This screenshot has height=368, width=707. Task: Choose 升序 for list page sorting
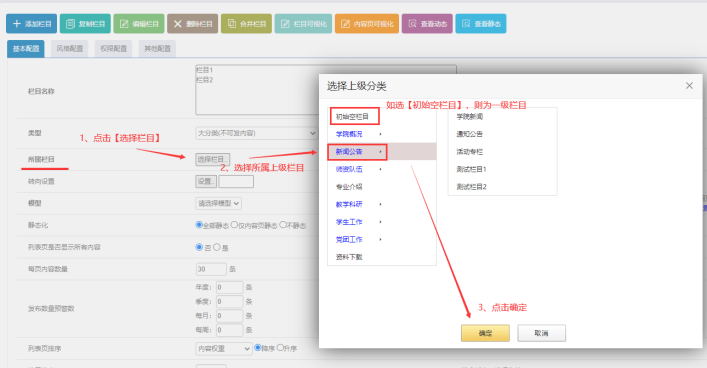pyautogui.click(x=280, y=348)
